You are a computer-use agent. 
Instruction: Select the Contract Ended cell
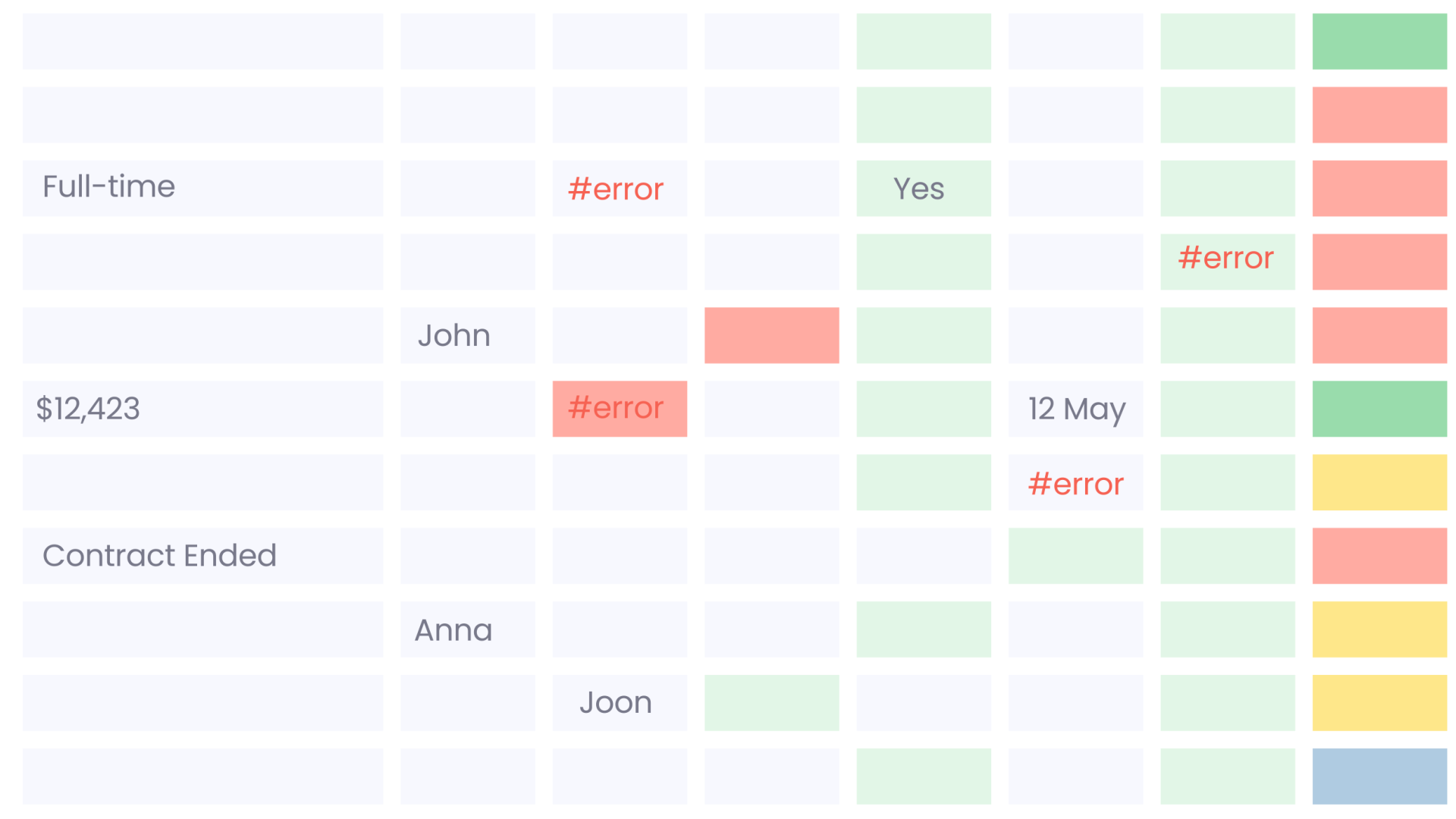click(202, 556)
